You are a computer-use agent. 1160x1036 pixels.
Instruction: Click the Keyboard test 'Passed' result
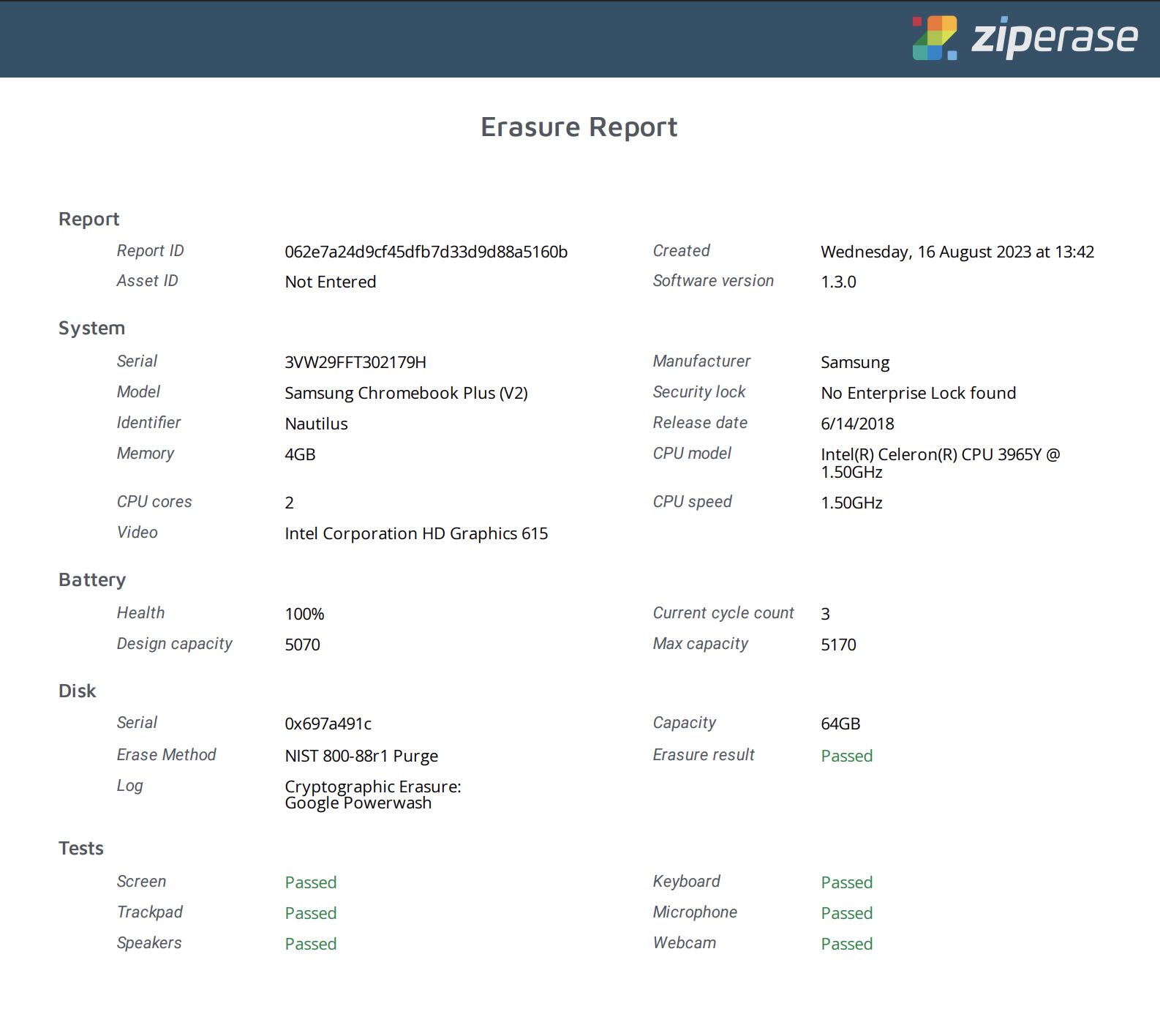(x=846, y=882)
